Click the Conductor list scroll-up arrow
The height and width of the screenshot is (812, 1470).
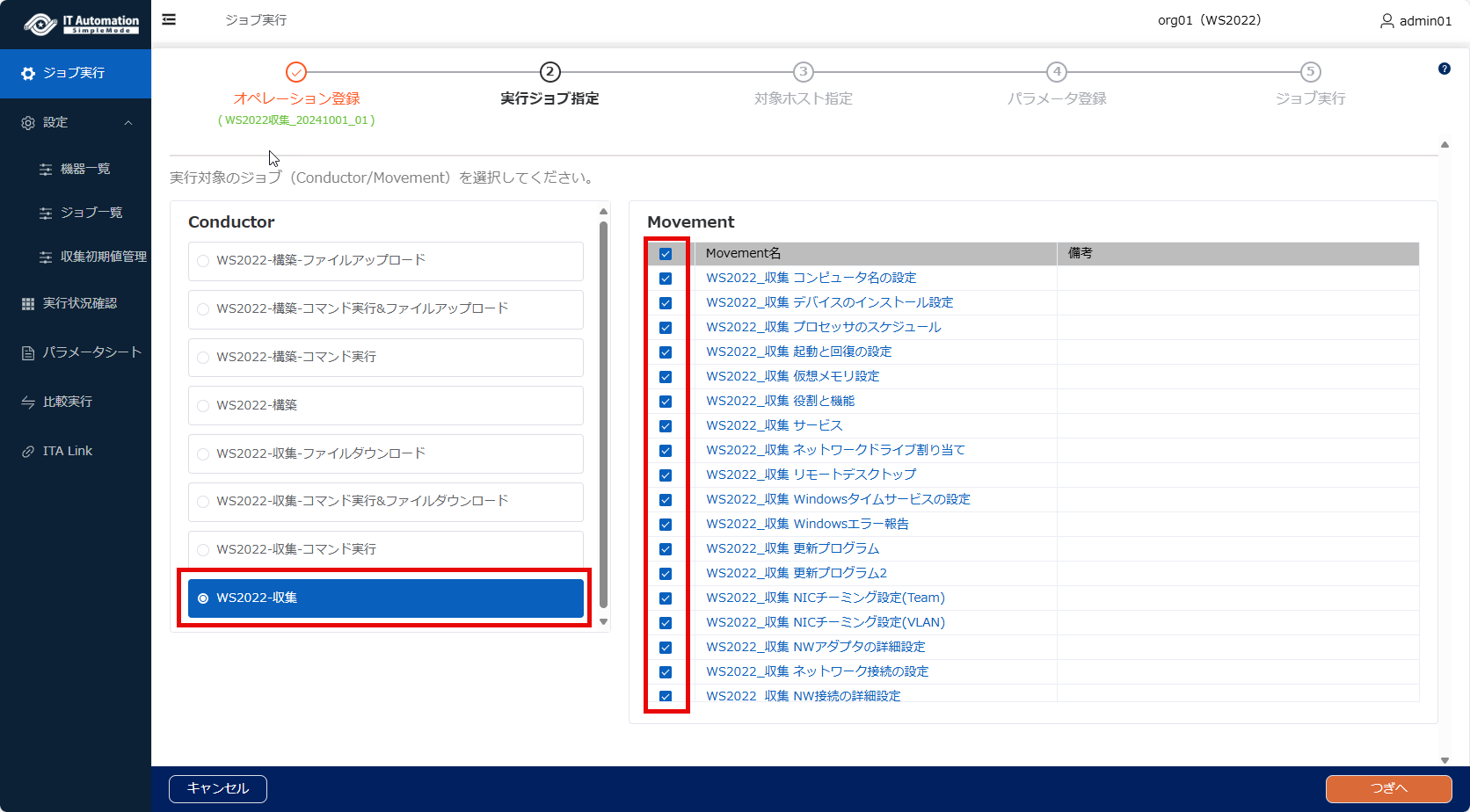pyautogui.click(x=603, y=211)
